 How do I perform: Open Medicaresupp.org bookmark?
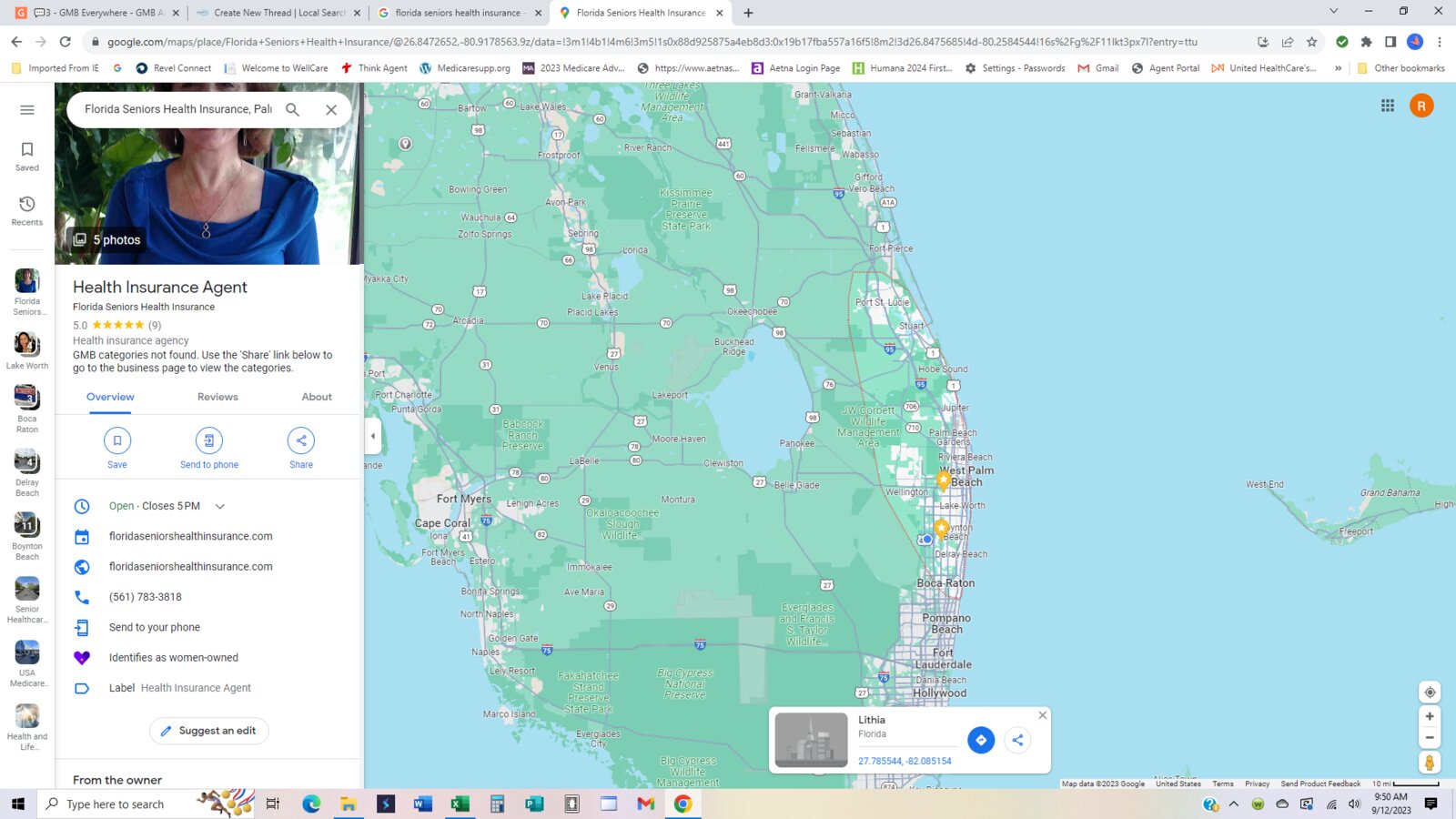pyautogui.click(x=464, y=68)
